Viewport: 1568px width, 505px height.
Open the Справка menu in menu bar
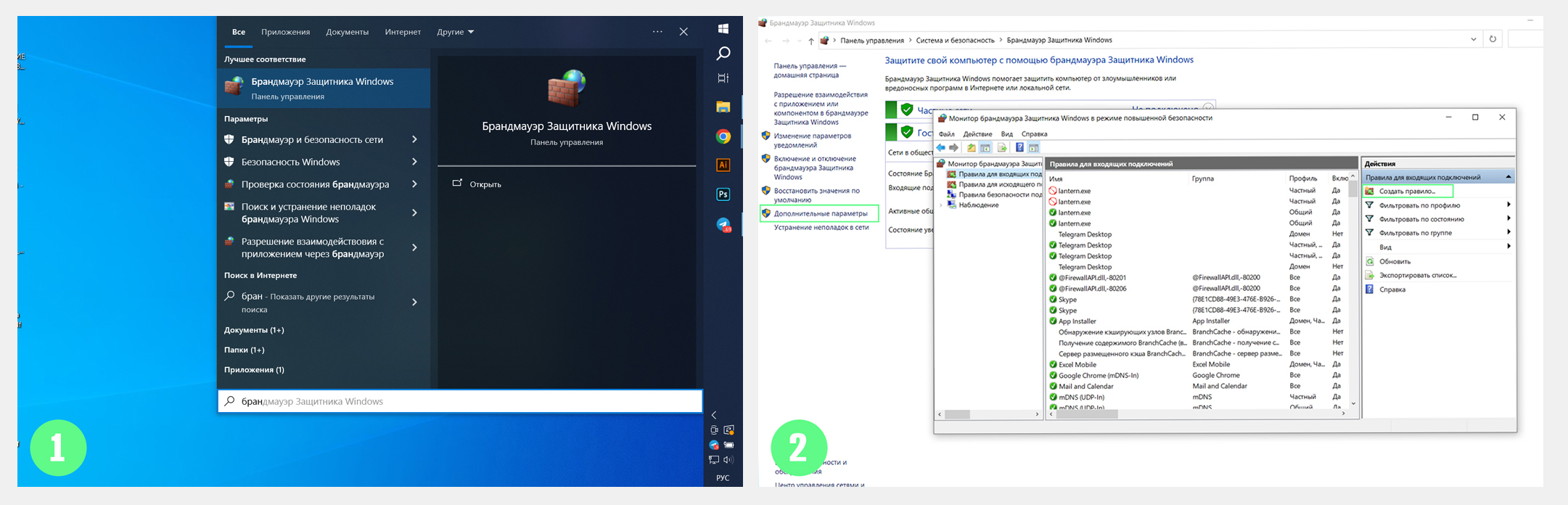(x=1034, y=134)
